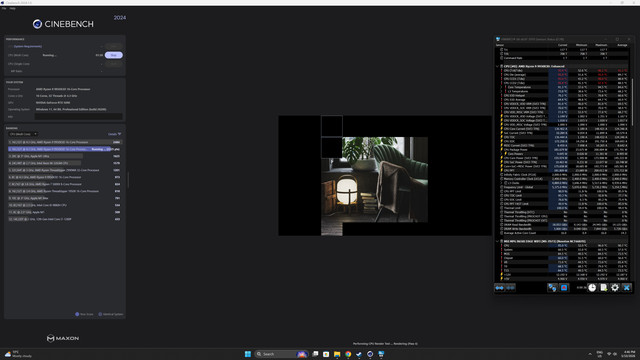Click the expand-columns arrows icon in HWiNFO toolbar
The width and height of the screenshot is (640, 360).
pyautogui.click(x=500, y=288)
